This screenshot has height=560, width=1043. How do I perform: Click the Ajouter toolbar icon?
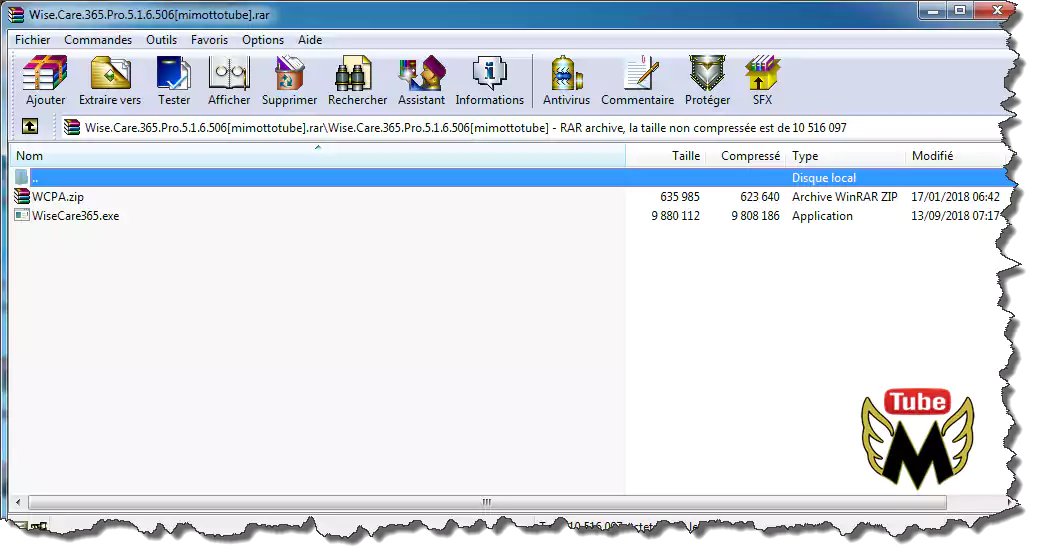(45, 73)
